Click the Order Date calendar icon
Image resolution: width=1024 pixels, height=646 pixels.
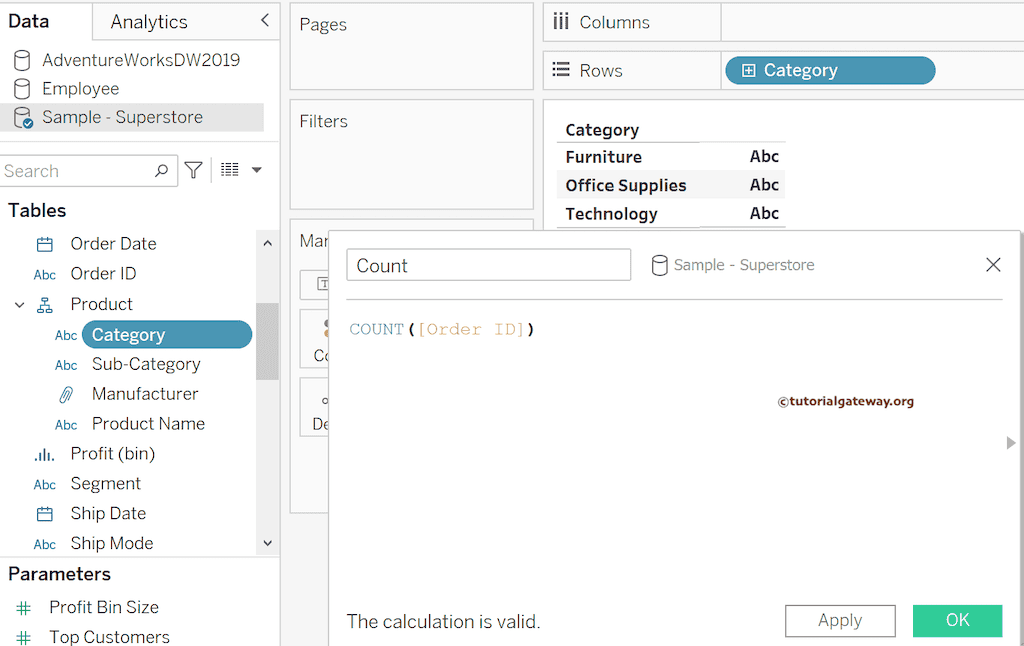[x=45, y=244]
